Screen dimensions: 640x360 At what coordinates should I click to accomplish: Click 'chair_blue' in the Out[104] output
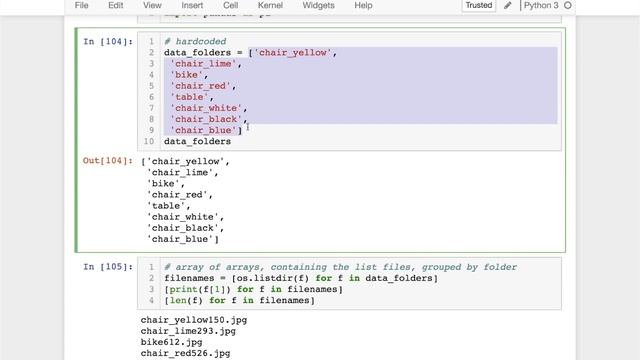coord(180,239)
